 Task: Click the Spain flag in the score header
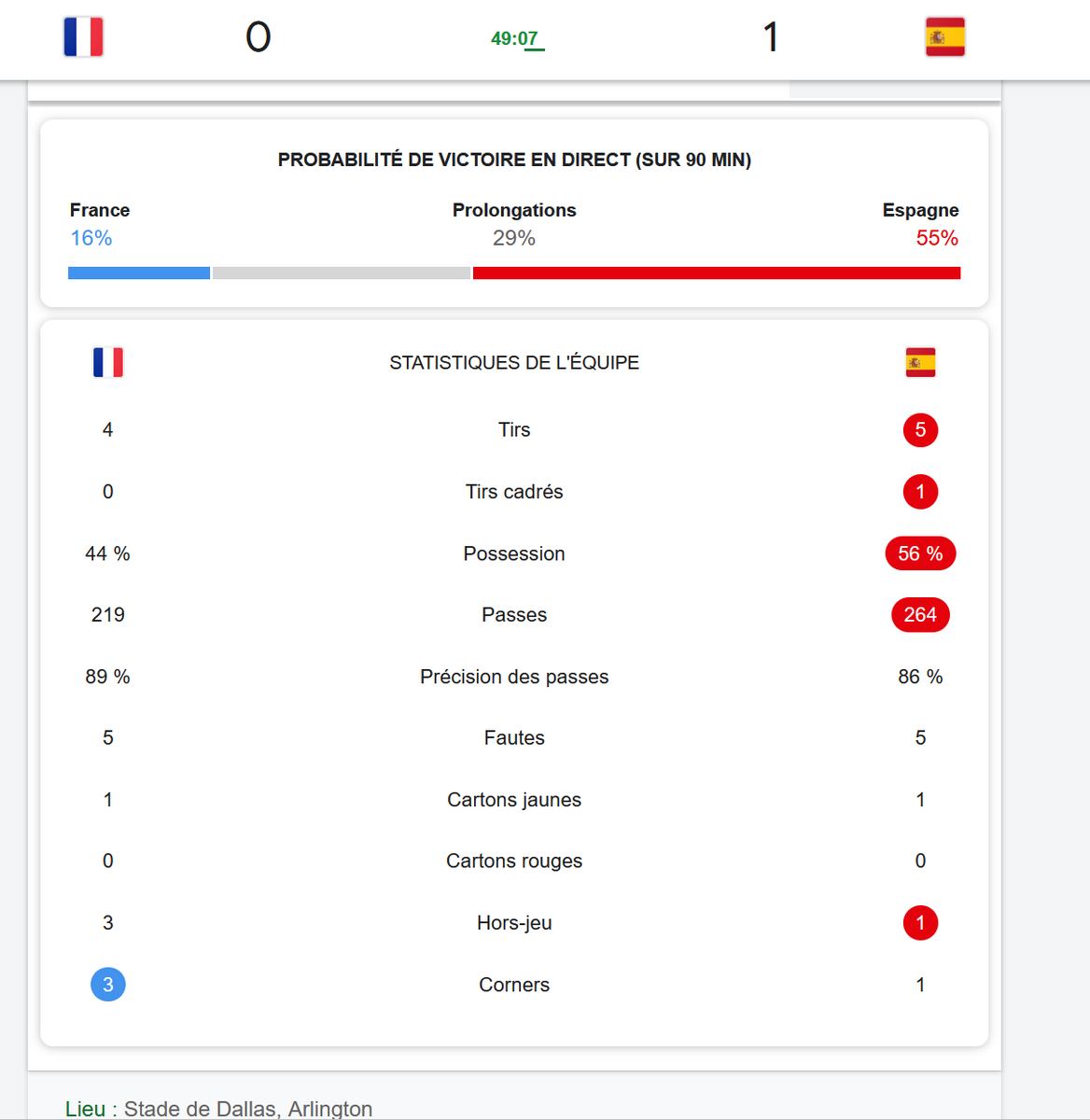[x=944, y=37]
